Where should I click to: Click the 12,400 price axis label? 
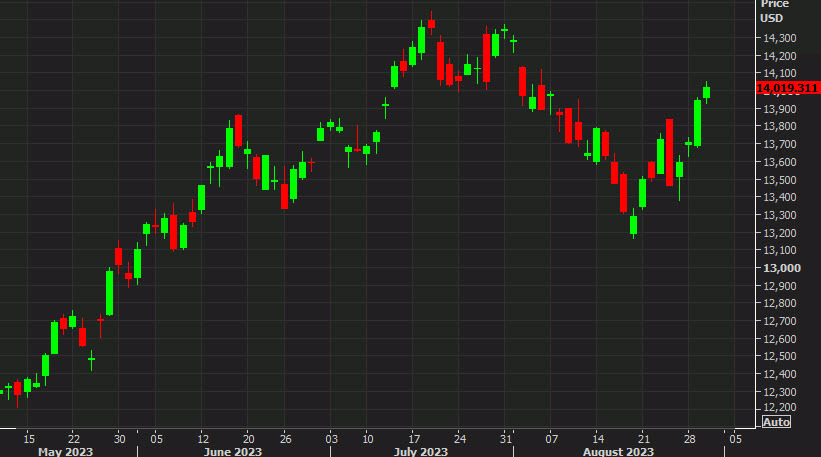(x=780, y=374)
